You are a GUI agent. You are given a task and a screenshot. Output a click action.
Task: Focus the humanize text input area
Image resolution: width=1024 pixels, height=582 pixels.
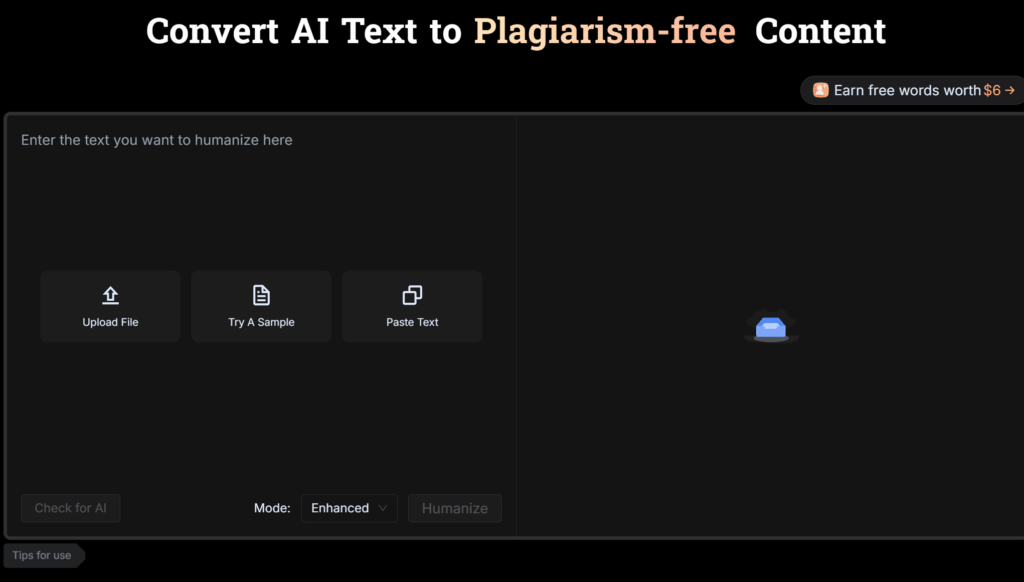[260, 200]
